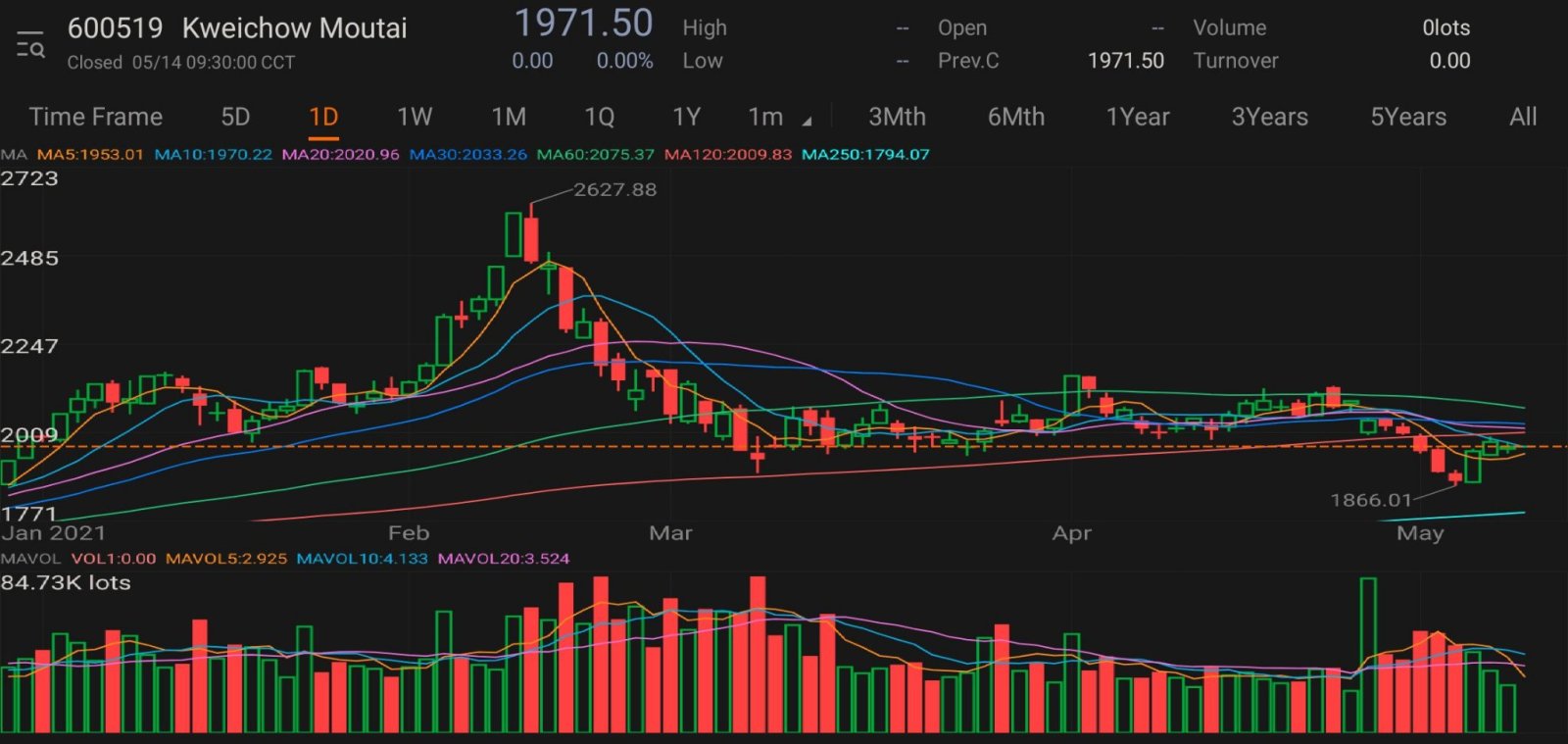Click the Turnover 0.00 value

pos(1449,61)
